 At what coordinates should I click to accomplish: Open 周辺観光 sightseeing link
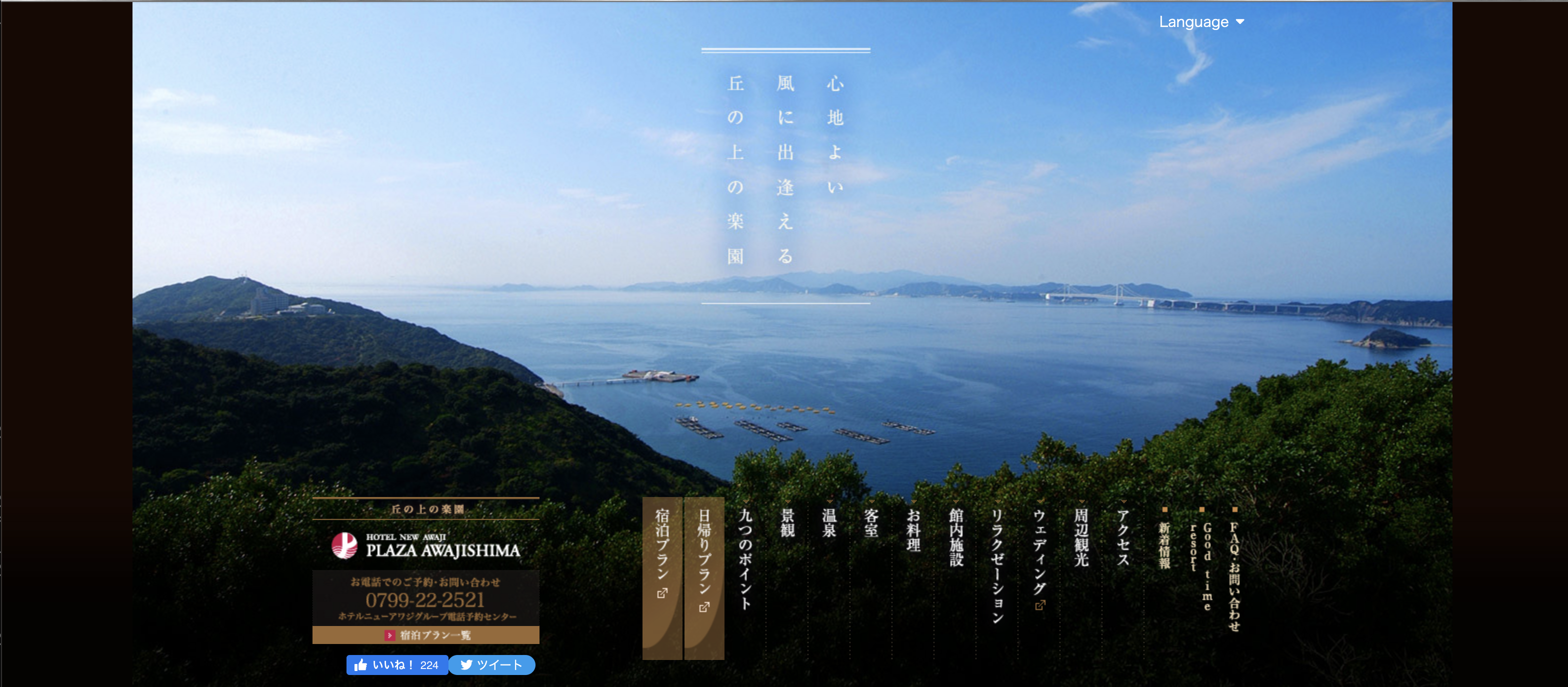point(1081,537)
